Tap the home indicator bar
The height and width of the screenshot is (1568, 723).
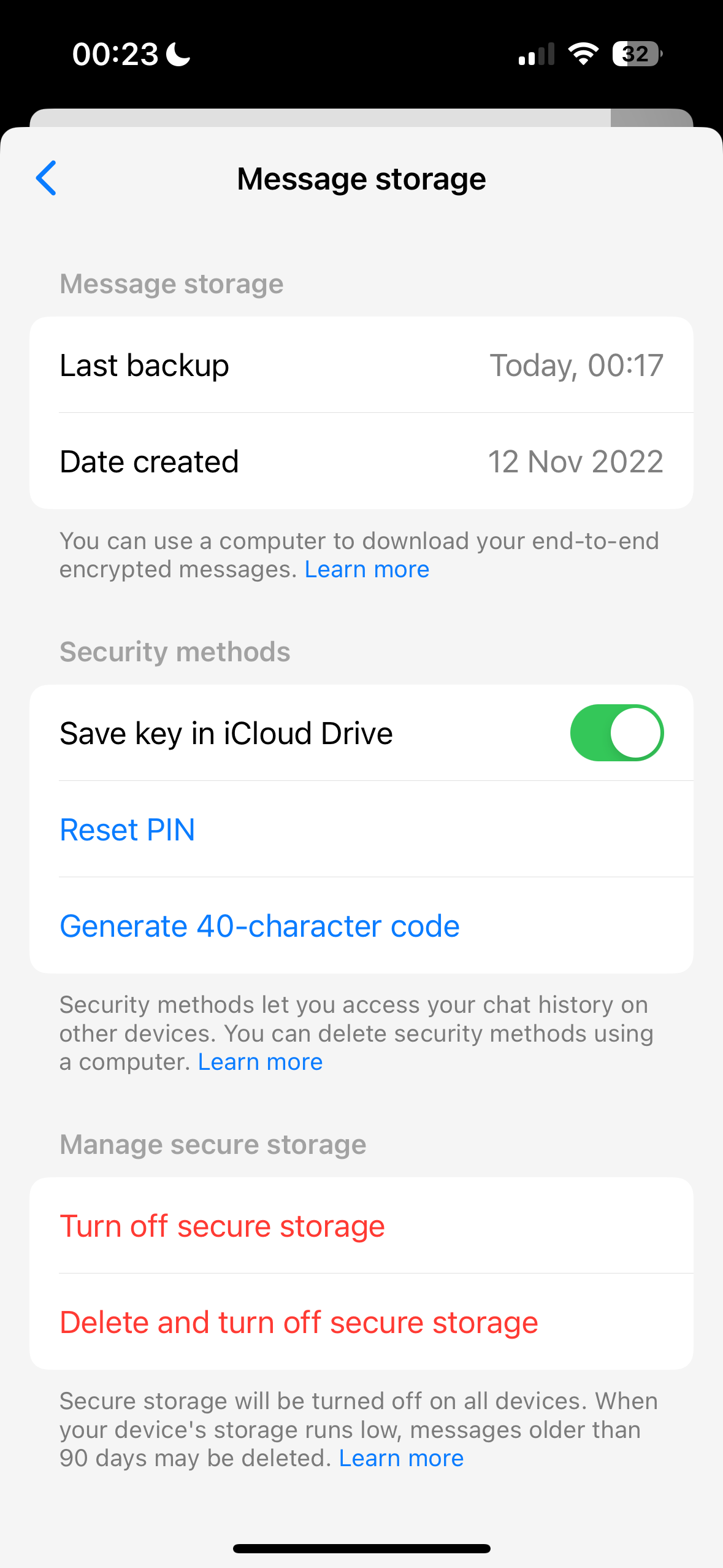361,1548
